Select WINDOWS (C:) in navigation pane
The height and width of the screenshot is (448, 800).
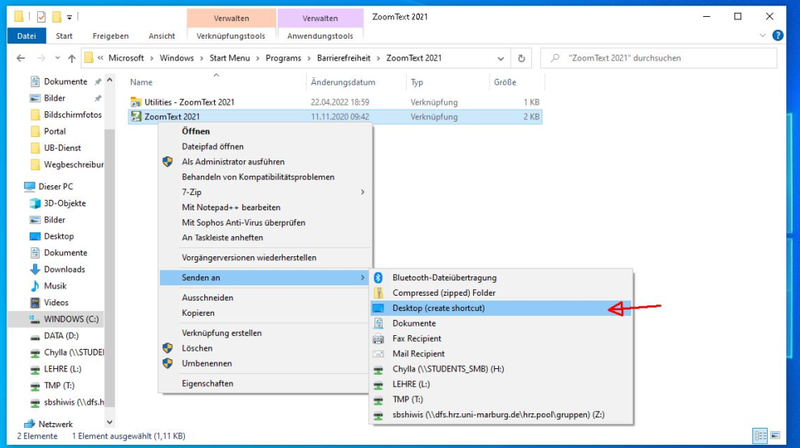pos(71,319)
